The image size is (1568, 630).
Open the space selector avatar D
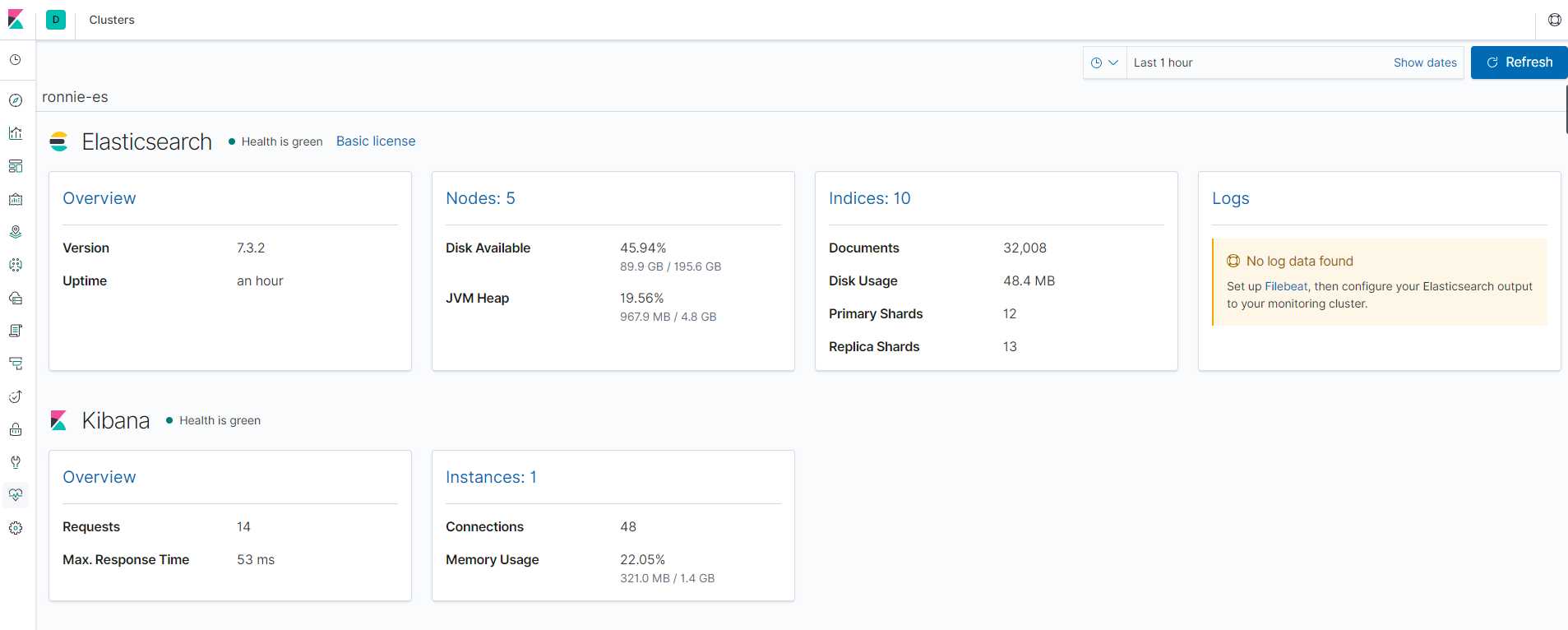(x=56, y=20)
